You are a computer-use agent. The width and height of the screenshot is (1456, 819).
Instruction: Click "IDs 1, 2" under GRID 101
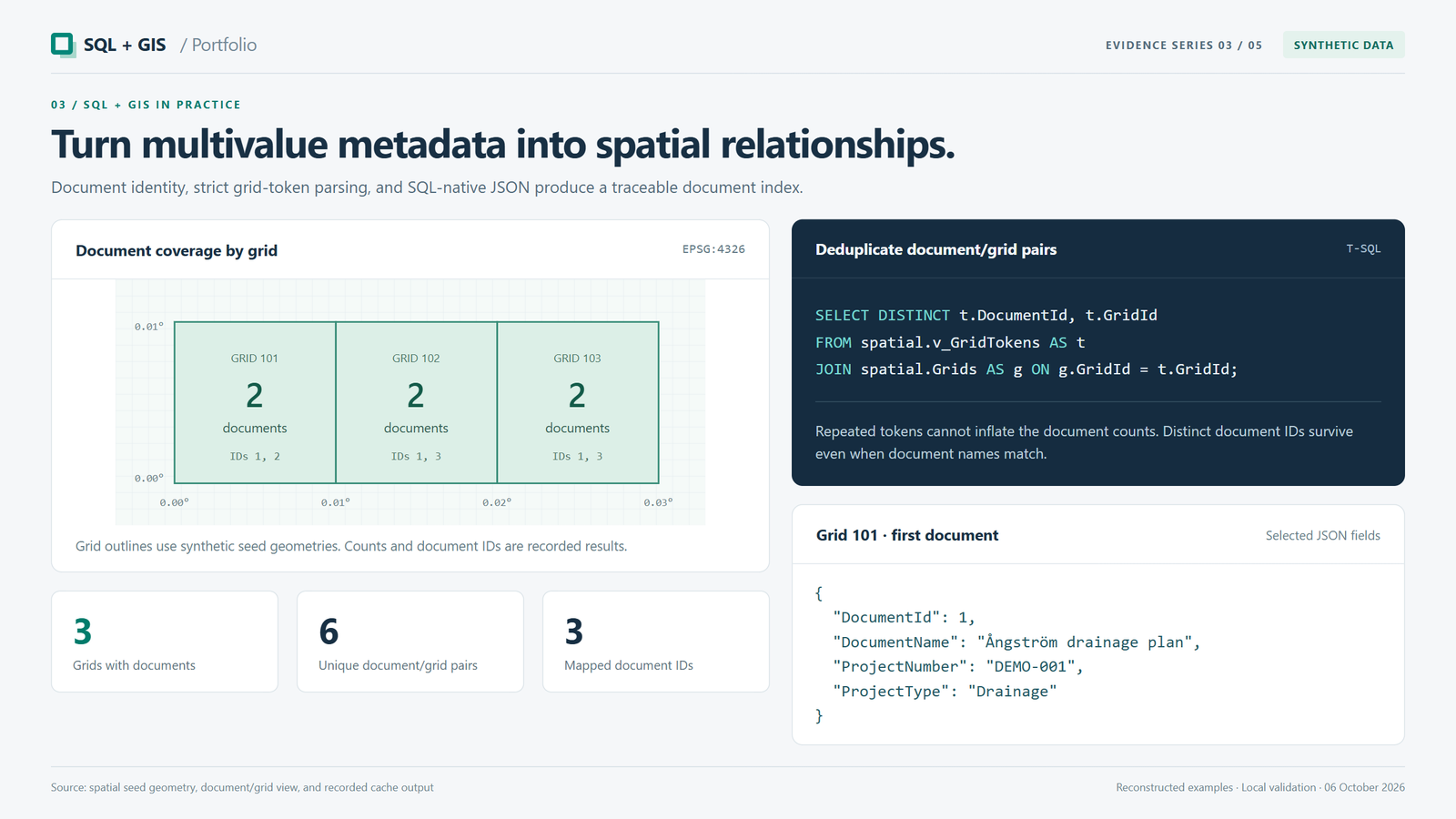pos(255,457)
